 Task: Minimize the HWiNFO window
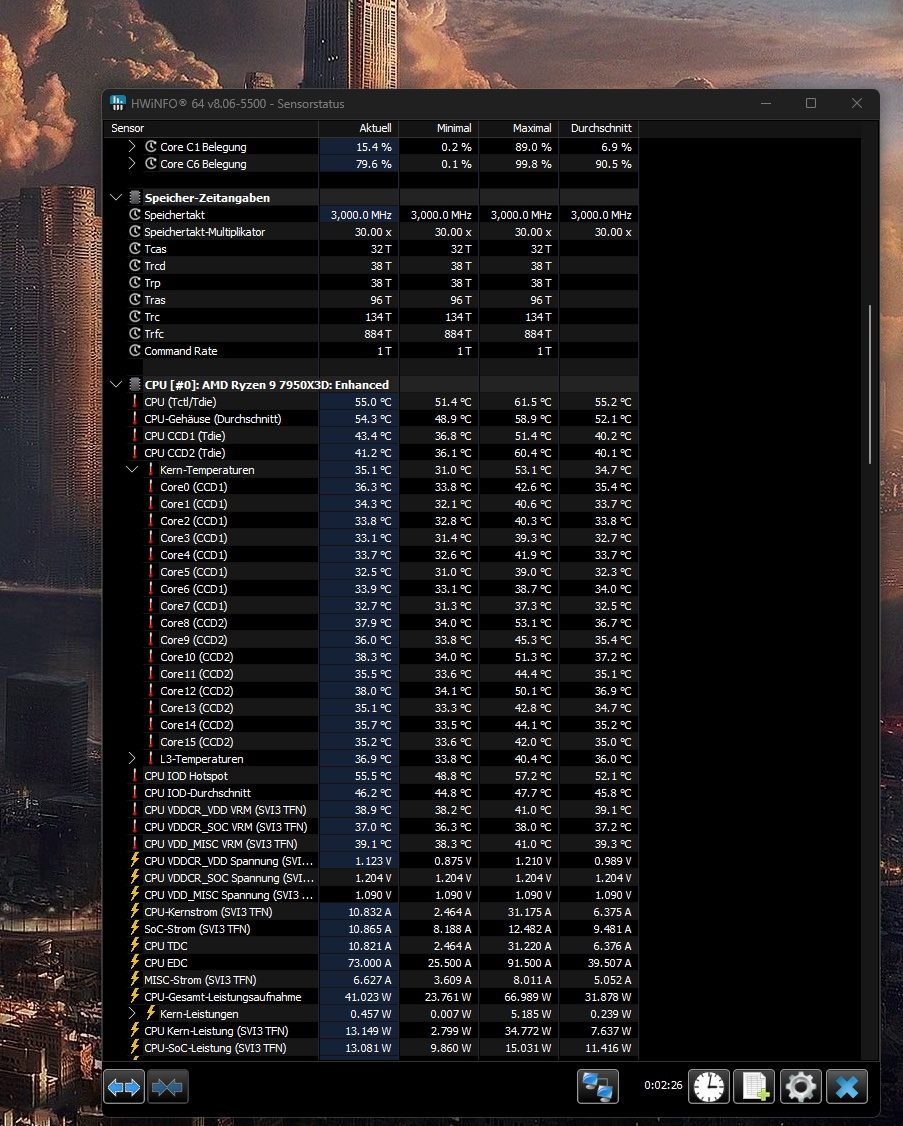pos(766,103)
